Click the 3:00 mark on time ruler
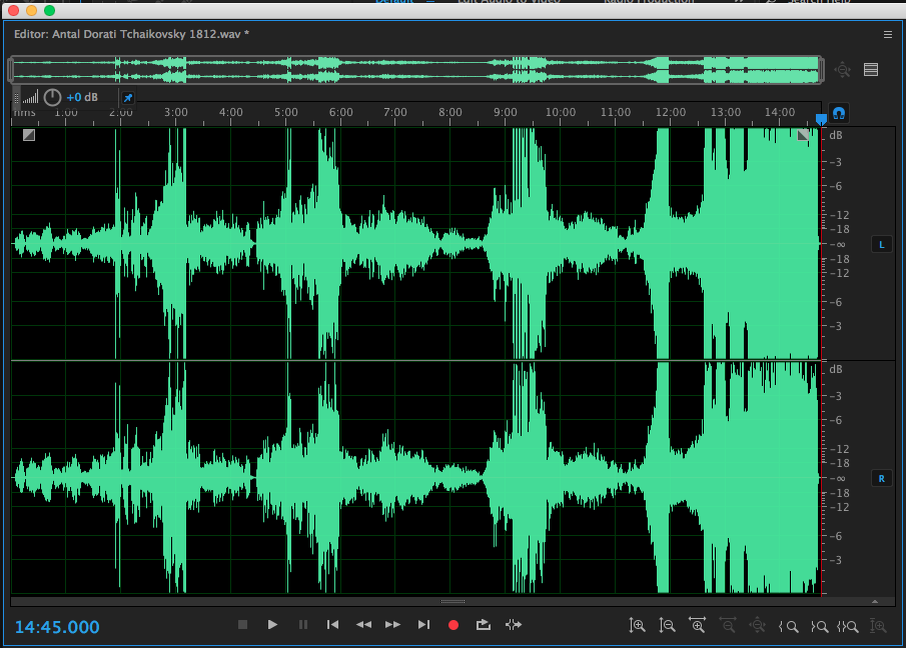906x648 pixels. coord(176,112)
